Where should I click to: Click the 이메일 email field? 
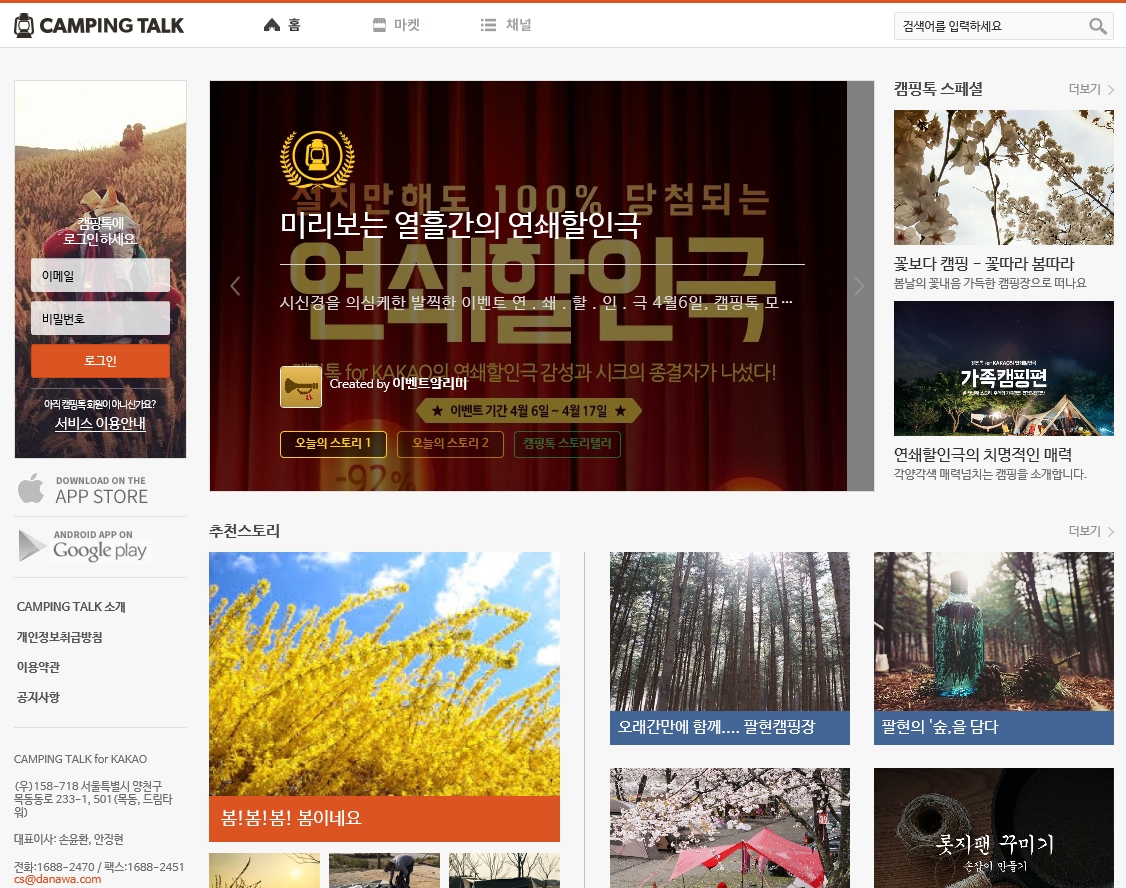coord(101,276)
